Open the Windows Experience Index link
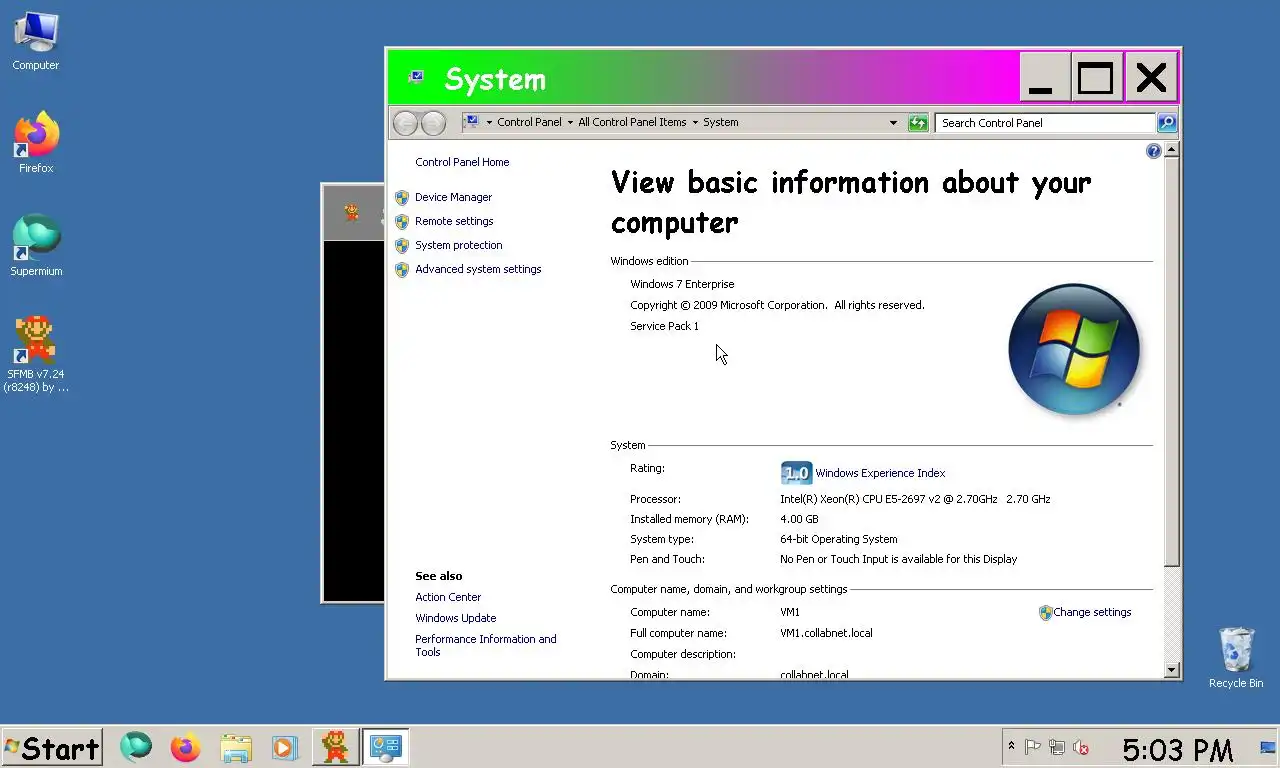 [880, 473]
